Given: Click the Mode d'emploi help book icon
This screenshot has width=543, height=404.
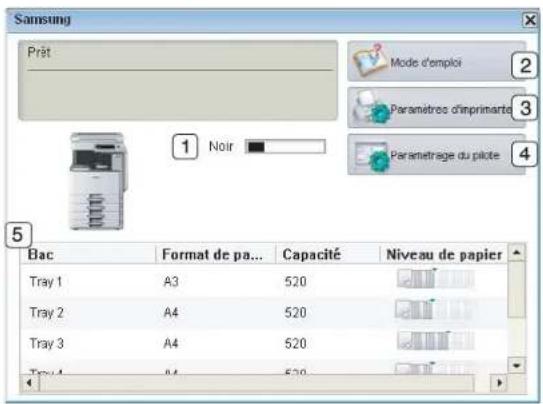Looking at the screenshot, I should click(x=370, y=60).
